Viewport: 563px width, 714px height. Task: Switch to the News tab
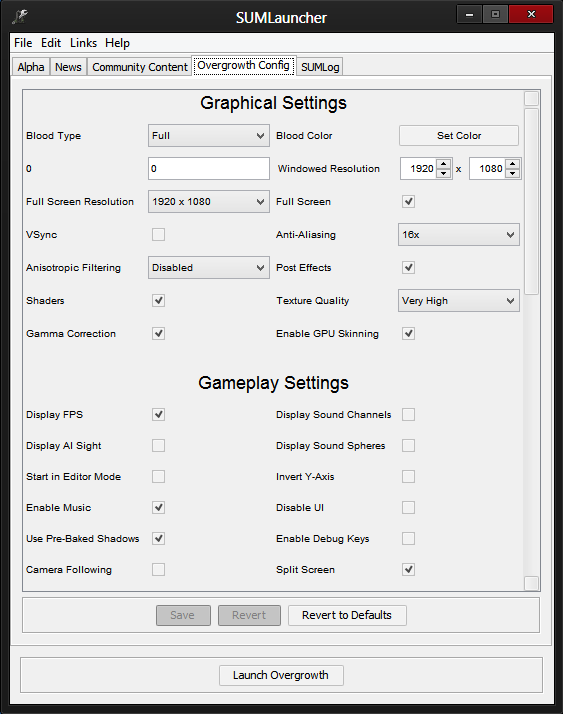[x=68, y=67]
